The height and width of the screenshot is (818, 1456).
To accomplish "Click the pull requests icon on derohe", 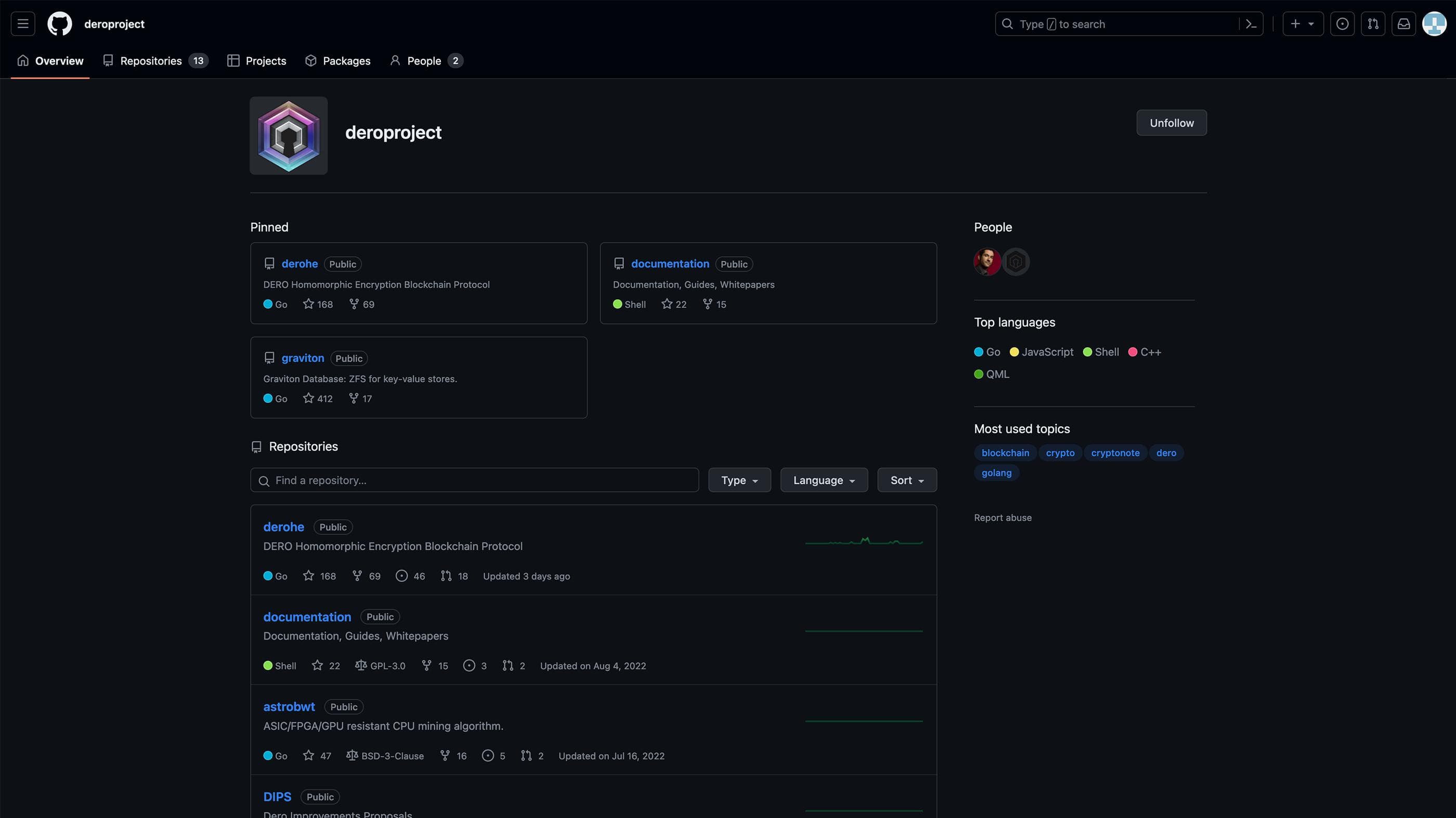I will 446,575.
